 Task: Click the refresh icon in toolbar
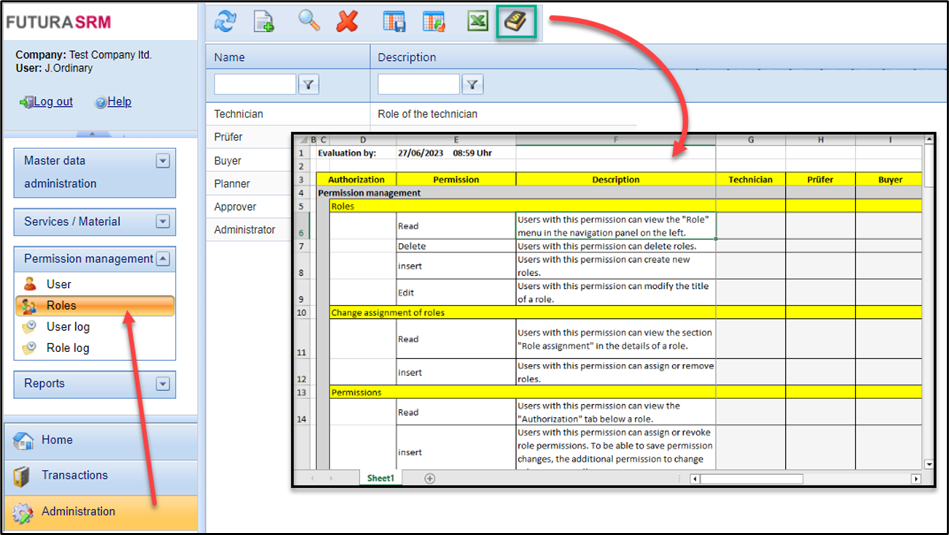click(x=226, y=21)
